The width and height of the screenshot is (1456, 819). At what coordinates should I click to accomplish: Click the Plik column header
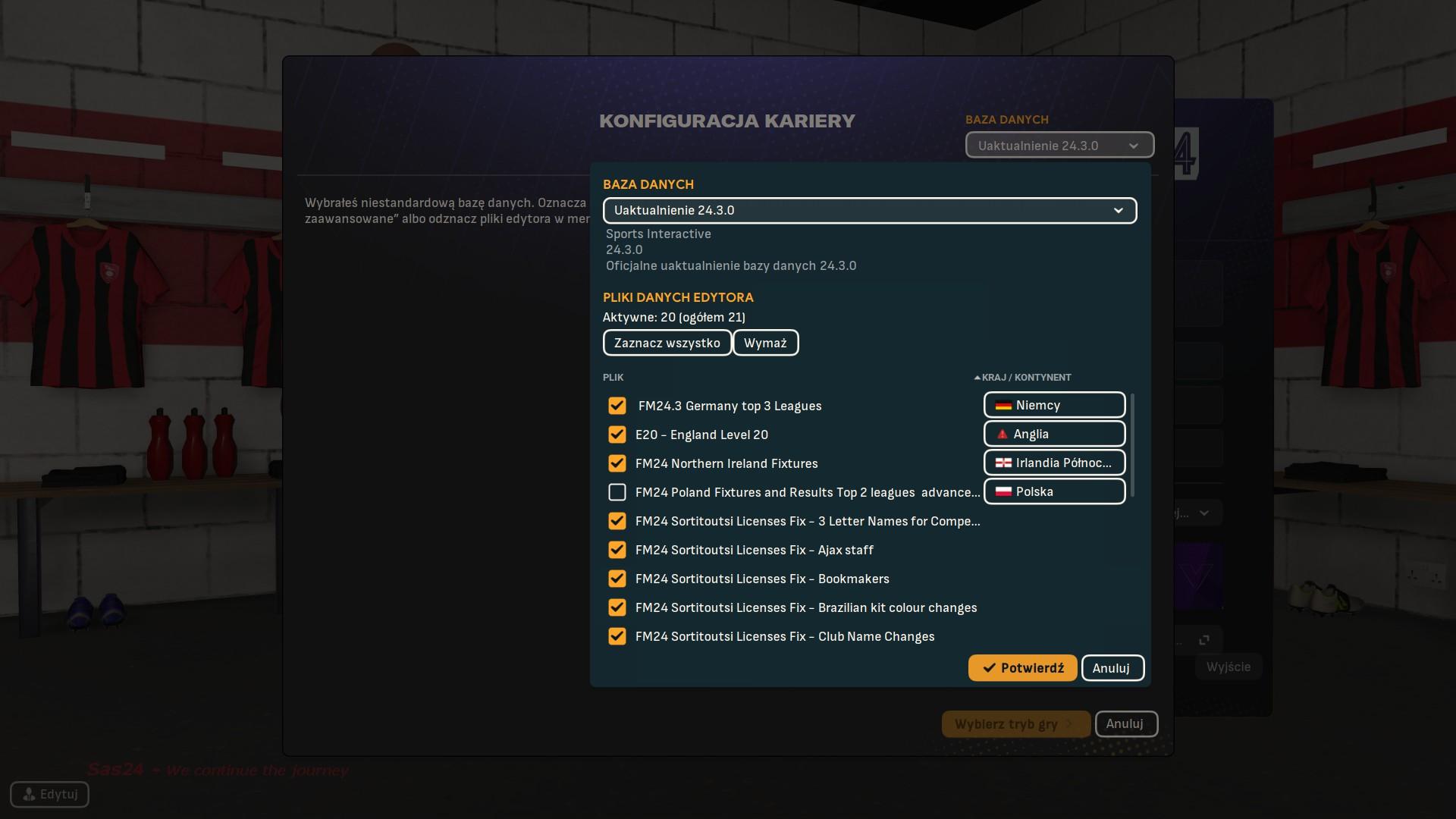(x=613, y=378)
